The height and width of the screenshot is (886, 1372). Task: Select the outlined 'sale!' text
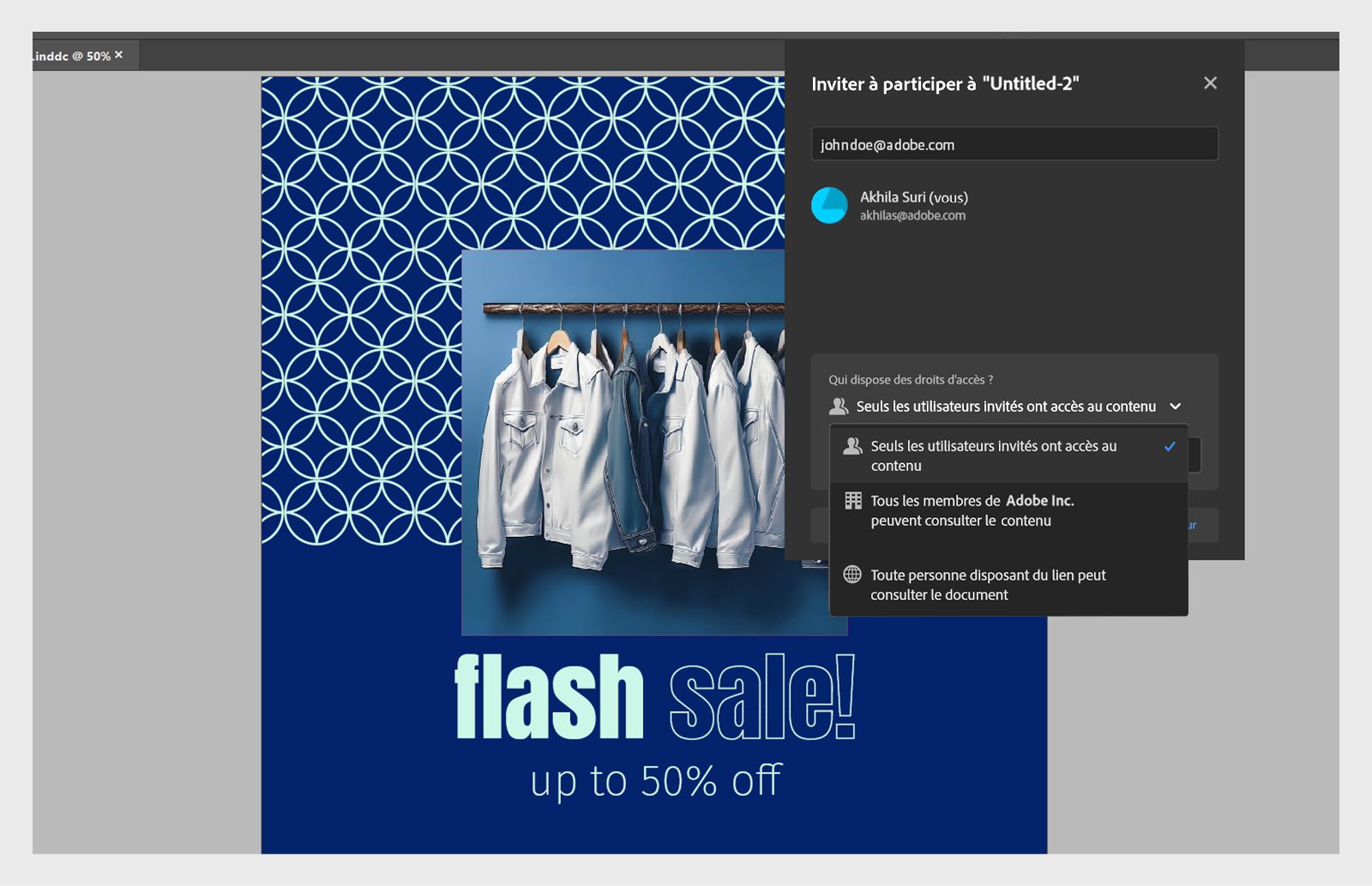coord(762,696)
